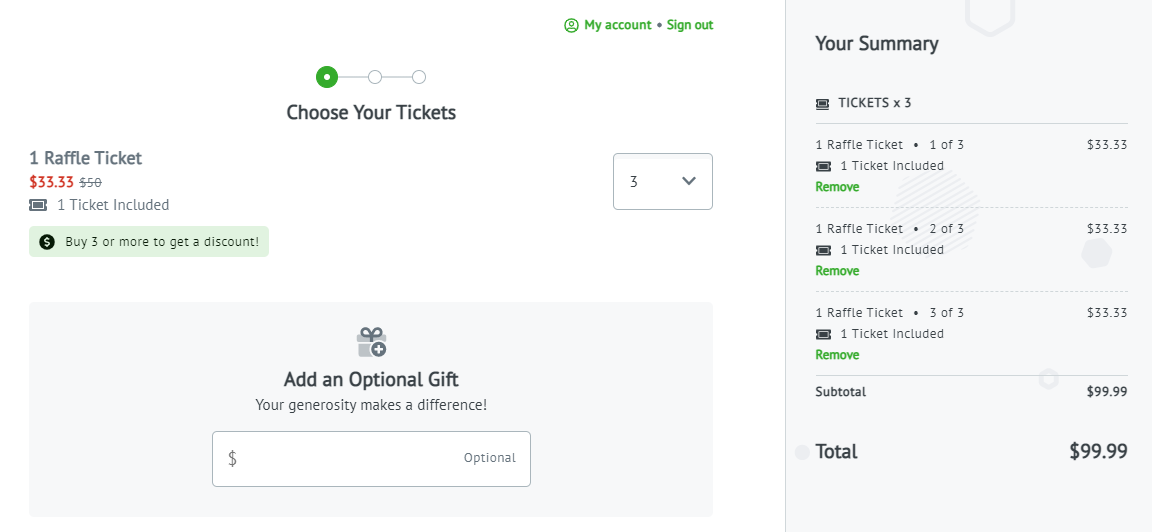Image resolution: width=1152 pixels, height=532 pixels.
Task: Remove raffle ticket 1 of 3
Action: (837, 187)
